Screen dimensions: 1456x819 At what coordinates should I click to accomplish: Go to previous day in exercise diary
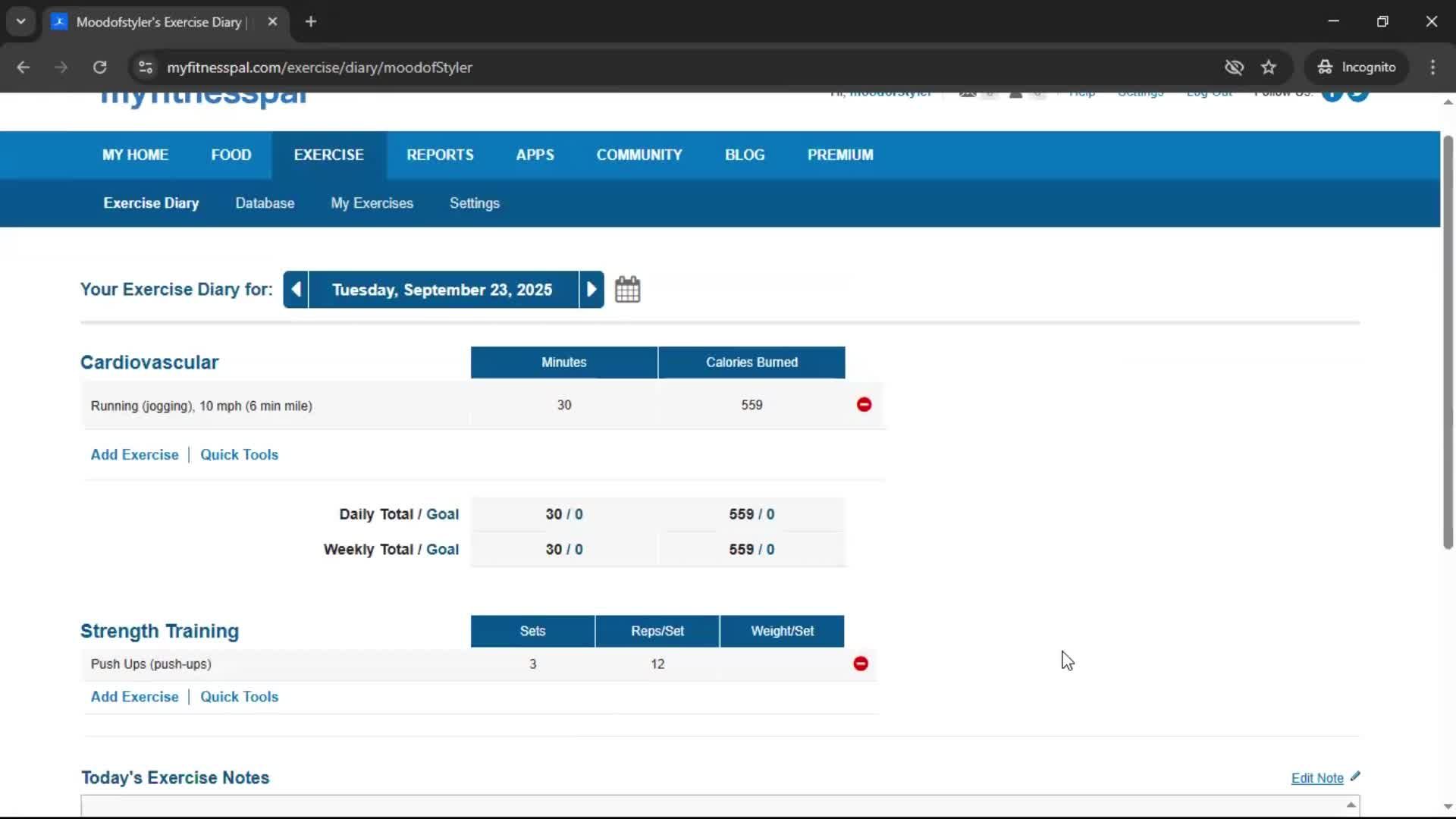[296, 290]
